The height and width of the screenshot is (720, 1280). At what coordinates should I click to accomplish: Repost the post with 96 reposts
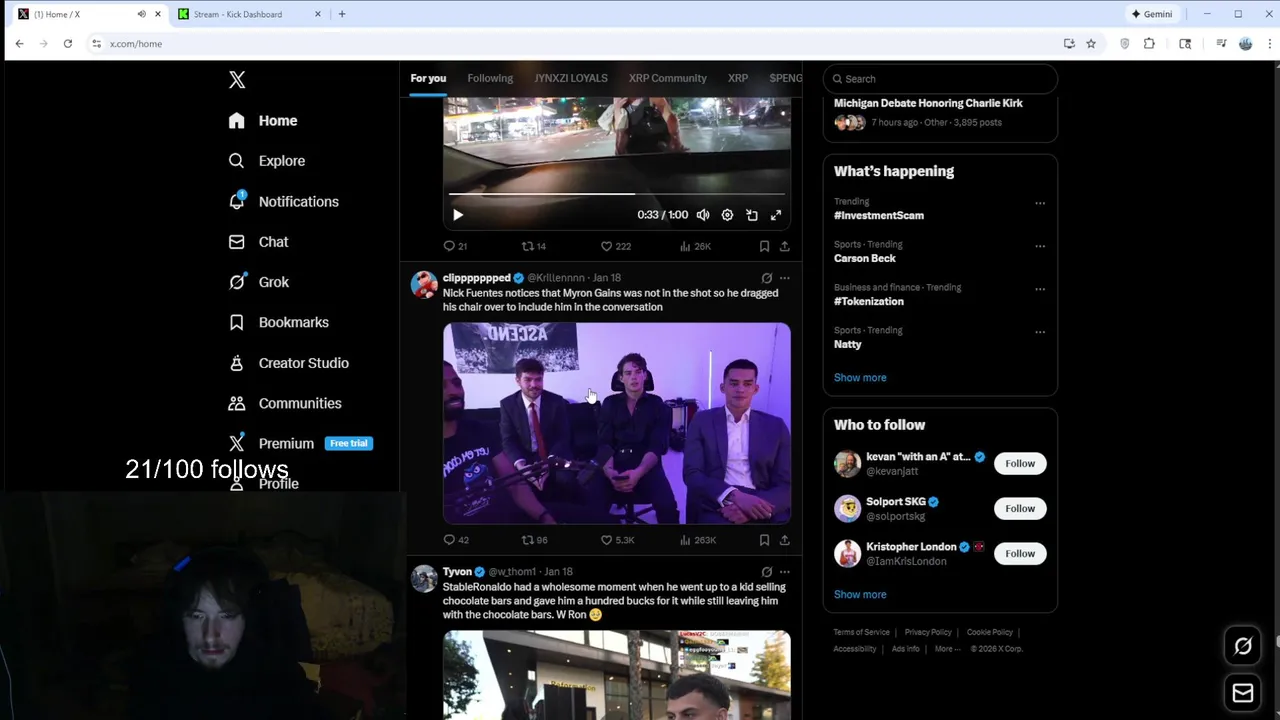coord(534,540)
